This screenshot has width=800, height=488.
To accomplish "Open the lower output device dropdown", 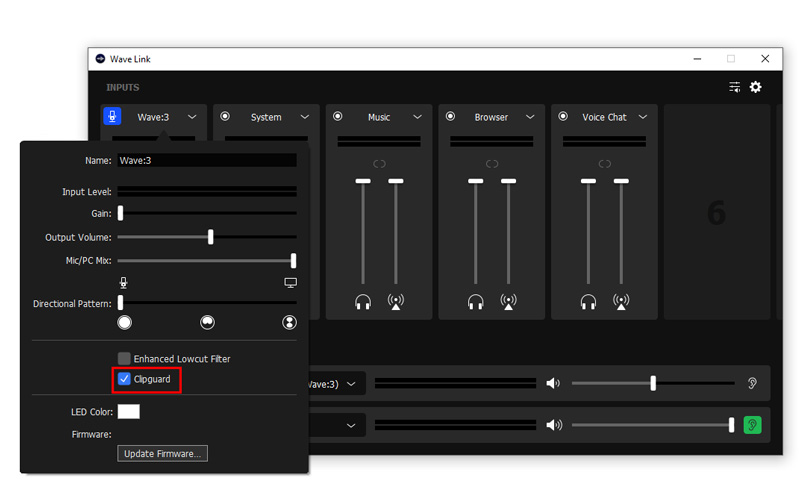I will pos(337,425).
